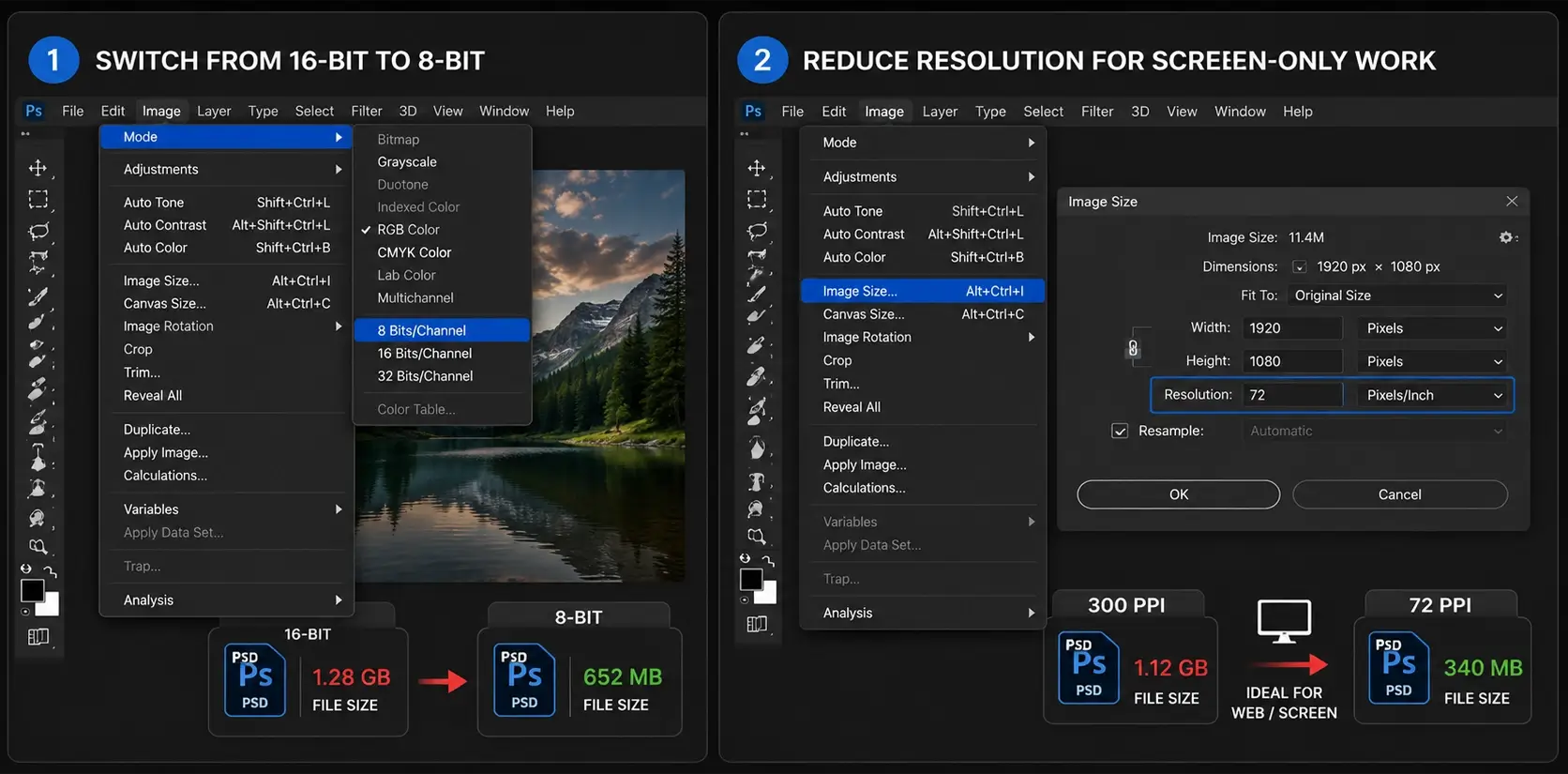Click Calculations... in left Image menu
The width and height of the screenshot is (1568, 774).
226,476
